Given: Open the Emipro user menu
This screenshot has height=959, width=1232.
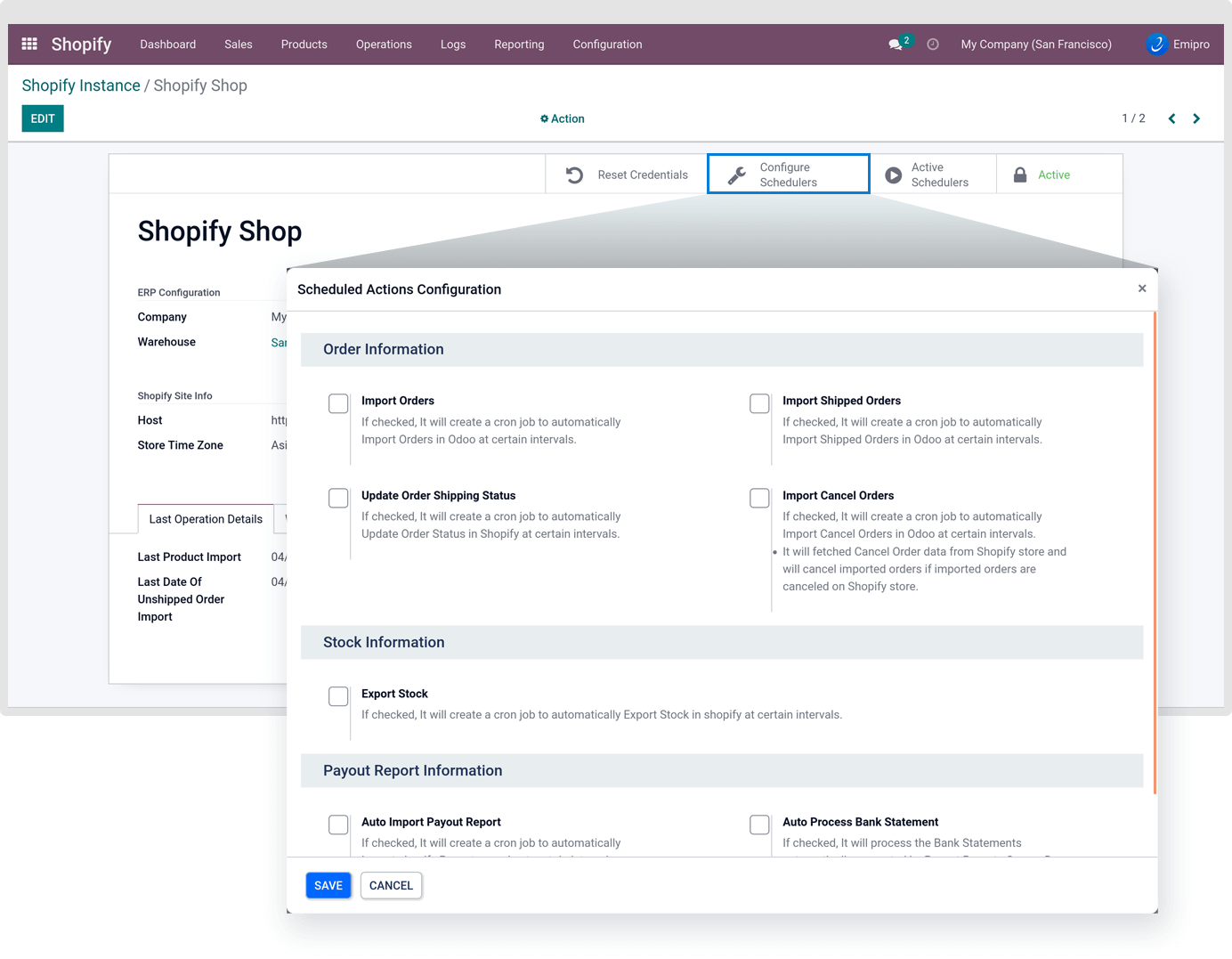Looking at the screenshot, I should [x=1178, y=44].
